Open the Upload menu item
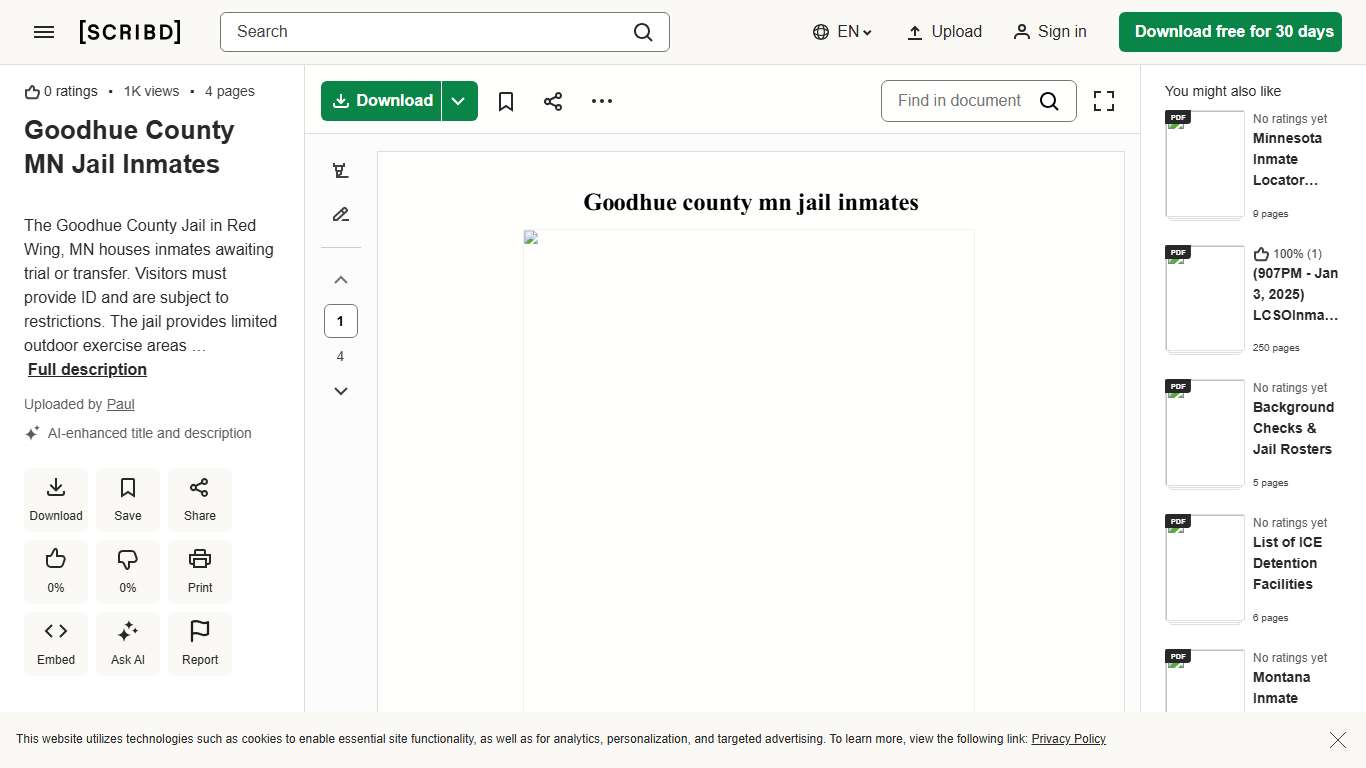Viewport: 1366px width, 768px height. point(943,32)
